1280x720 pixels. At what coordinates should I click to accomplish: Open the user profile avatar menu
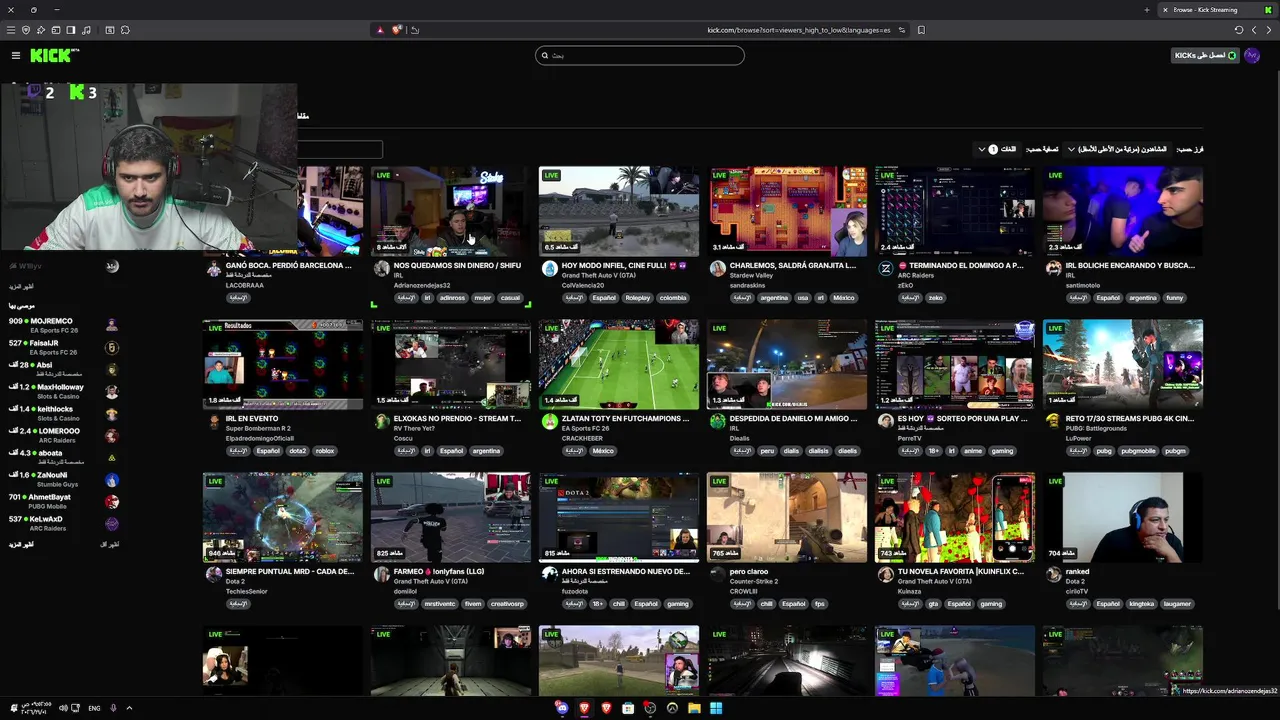(1252, 56)
